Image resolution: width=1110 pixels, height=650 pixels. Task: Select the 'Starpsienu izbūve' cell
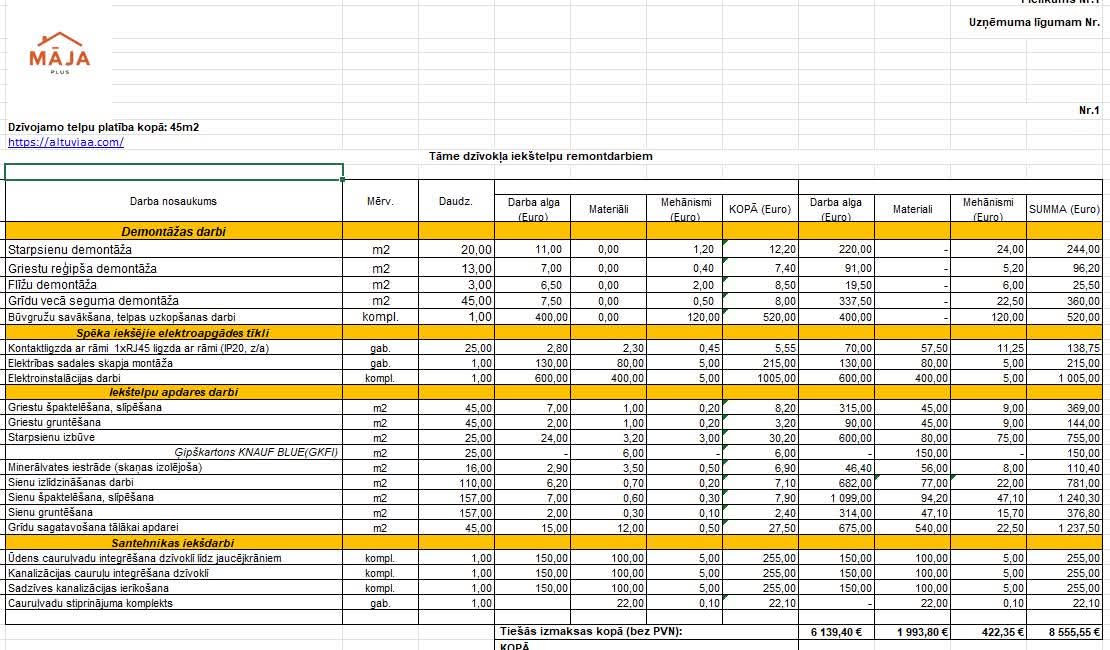point(173,438)
